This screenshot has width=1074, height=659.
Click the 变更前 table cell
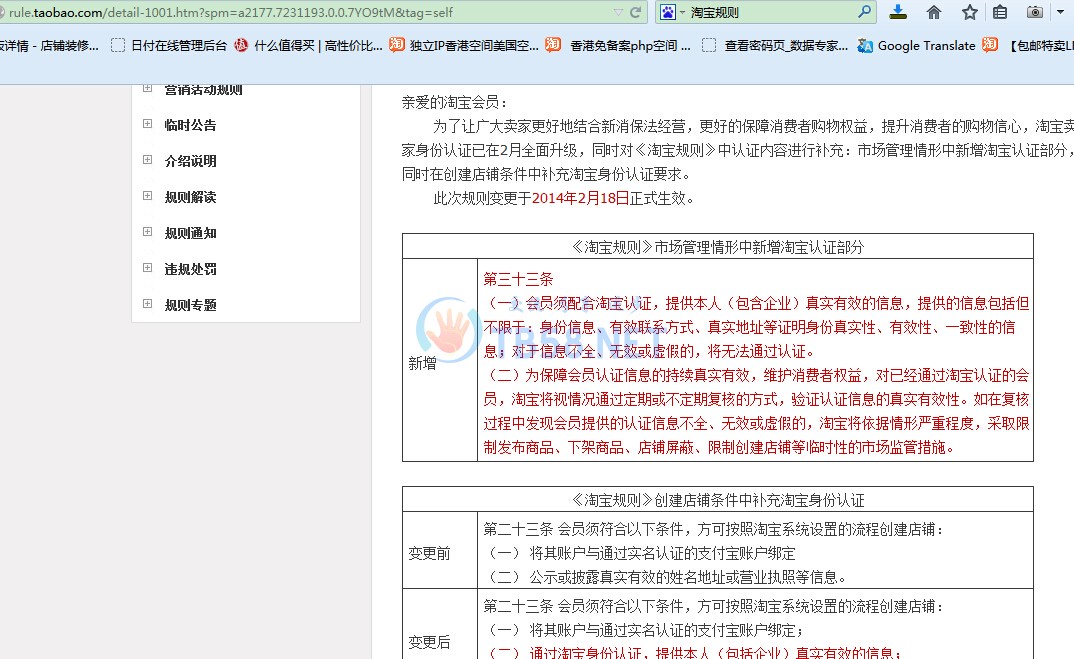(x=440, y=550)
